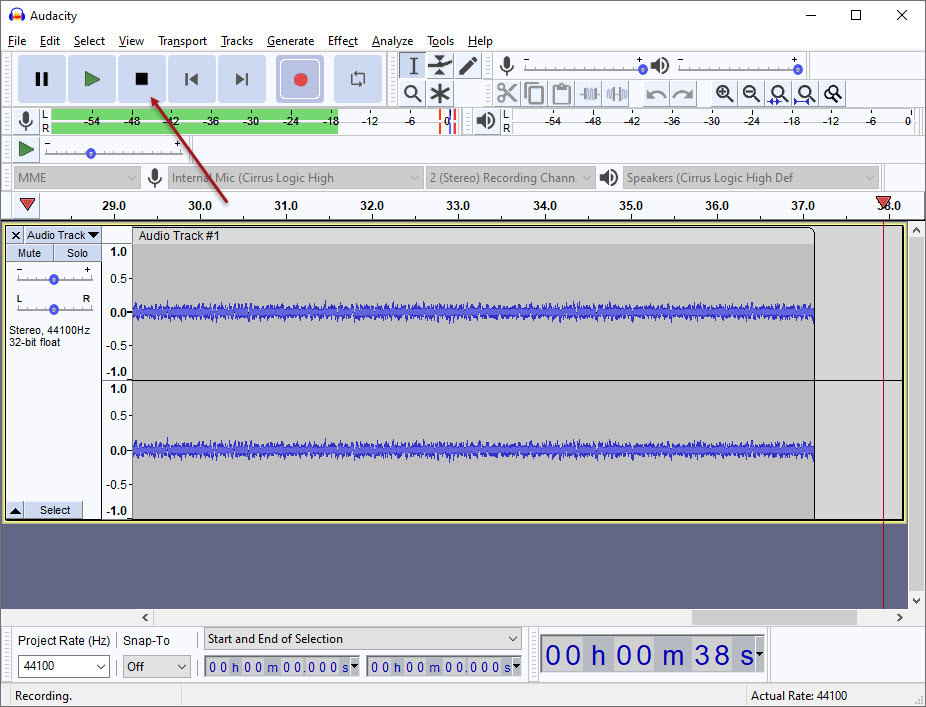Open the audio position time format dropdown
The height and width of the screenshot is (707, 926).
click(x=759, y=653)
